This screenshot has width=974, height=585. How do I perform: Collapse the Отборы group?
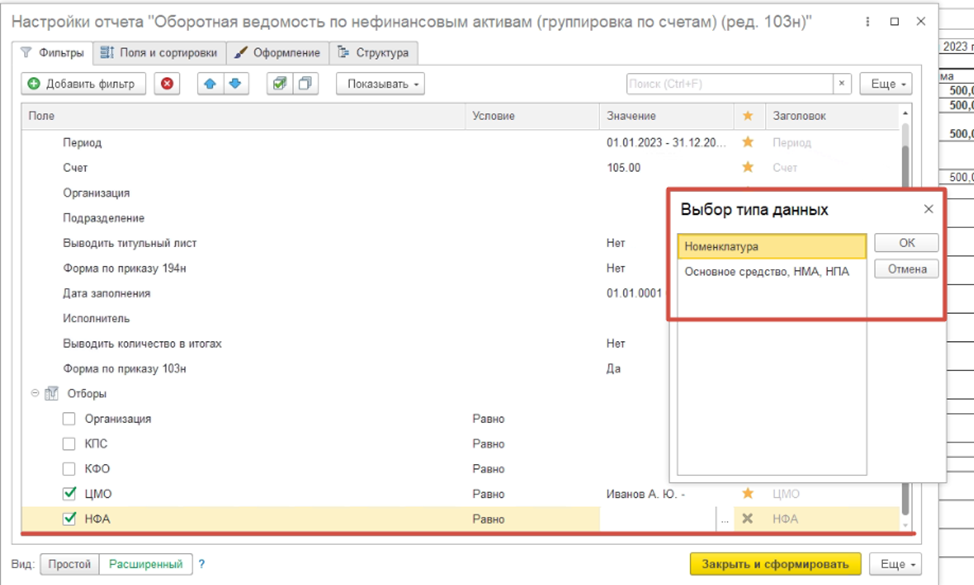tap(35, 393)
